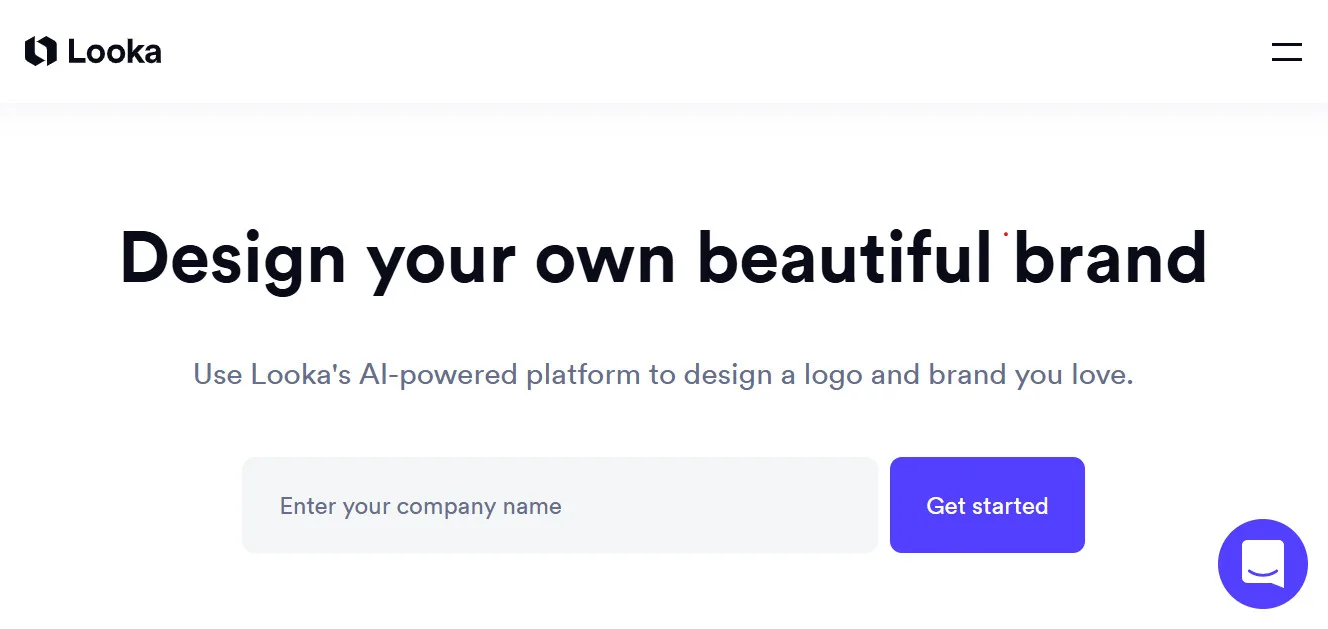Select the purple Get started call-to-action
The height and width of the screenshot is (629, 1328).
[x=987, y=505]
